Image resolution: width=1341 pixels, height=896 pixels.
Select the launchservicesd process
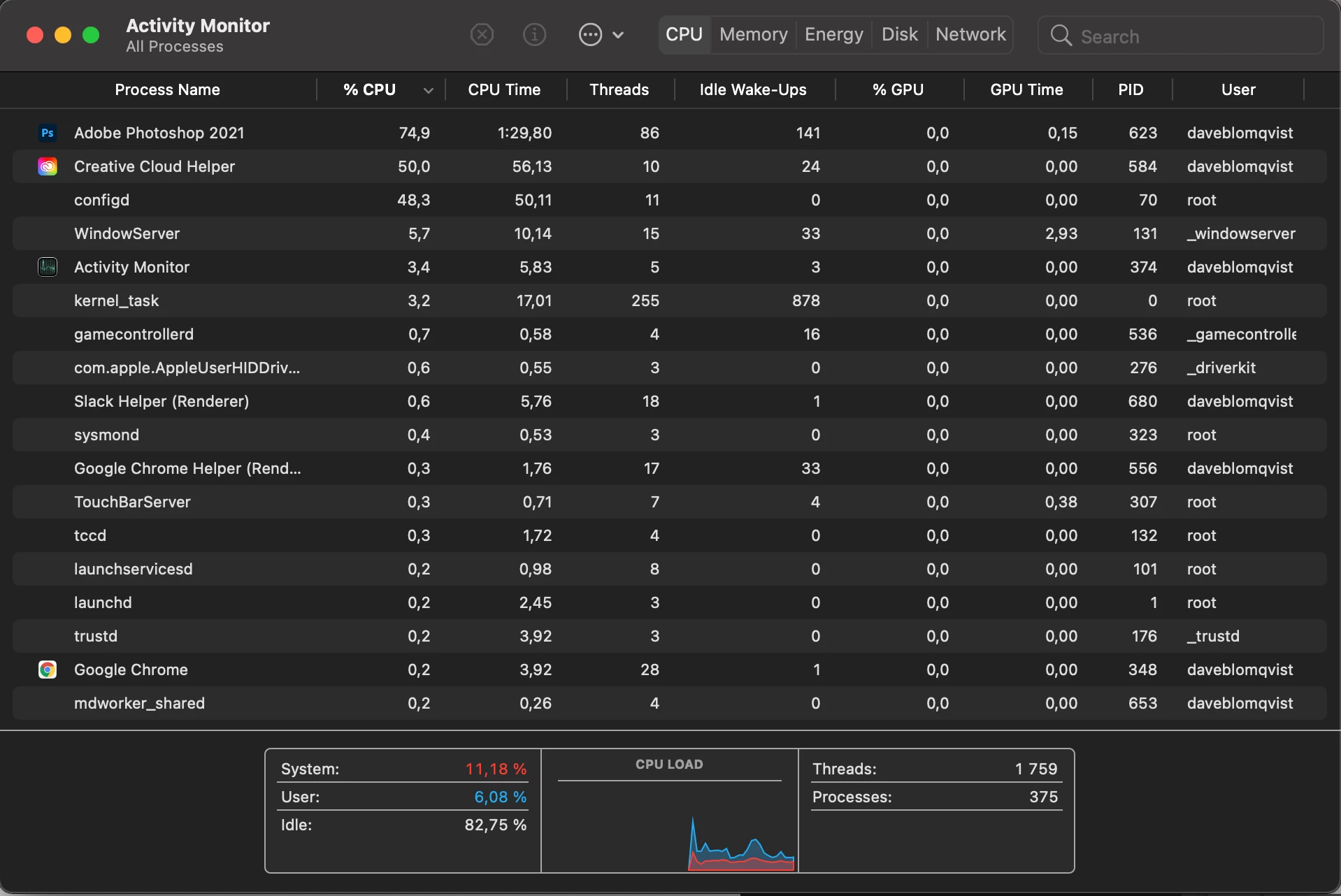(670, 569)
